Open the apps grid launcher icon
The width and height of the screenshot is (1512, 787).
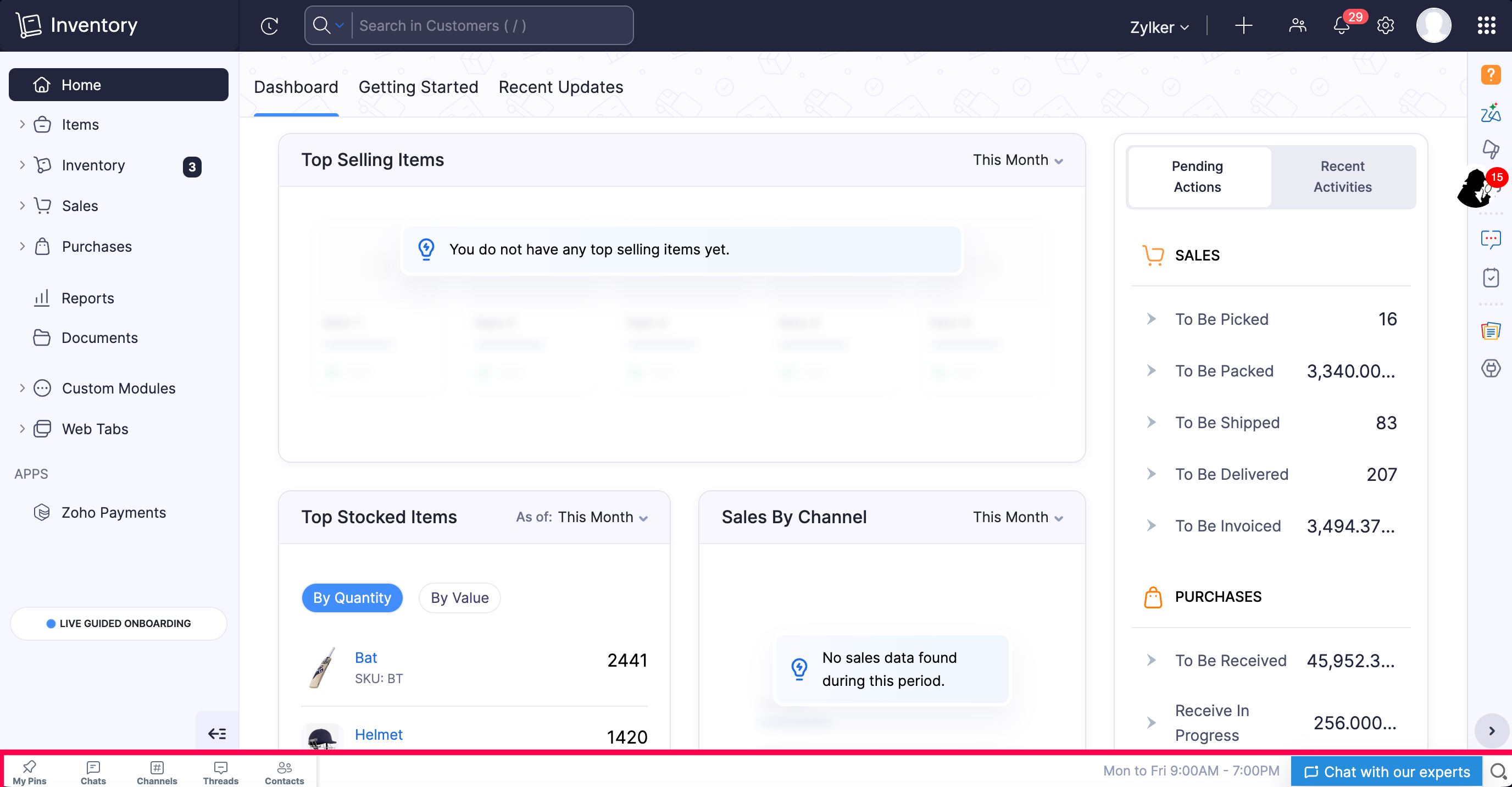click(x=1486, y=26)
